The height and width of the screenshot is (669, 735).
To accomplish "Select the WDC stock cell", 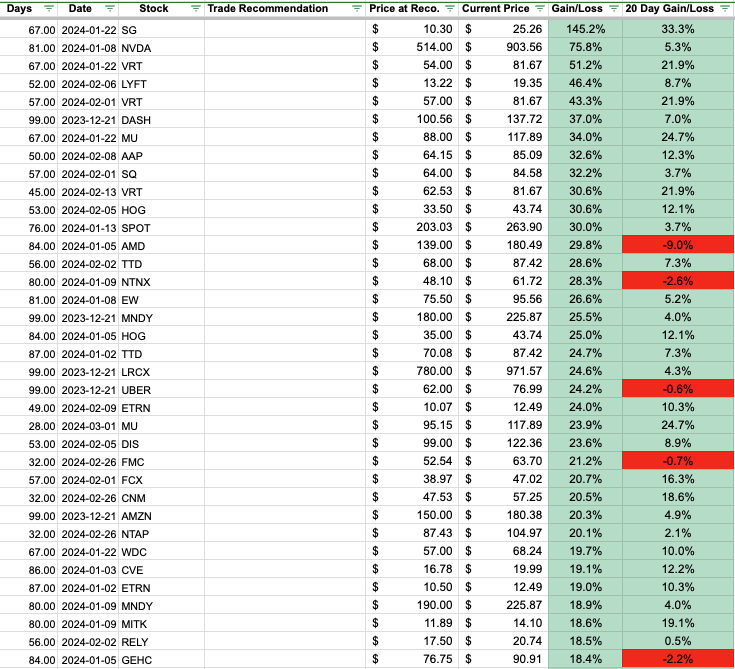I will (x=162, y=552).
